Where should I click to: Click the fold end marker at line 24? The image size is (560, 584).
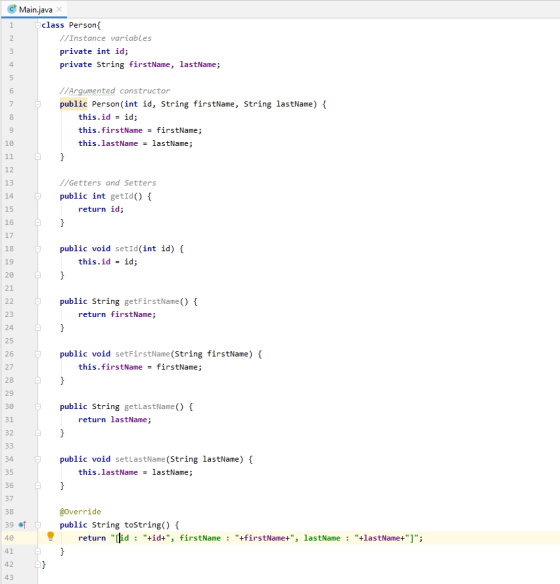click(38, 327)
